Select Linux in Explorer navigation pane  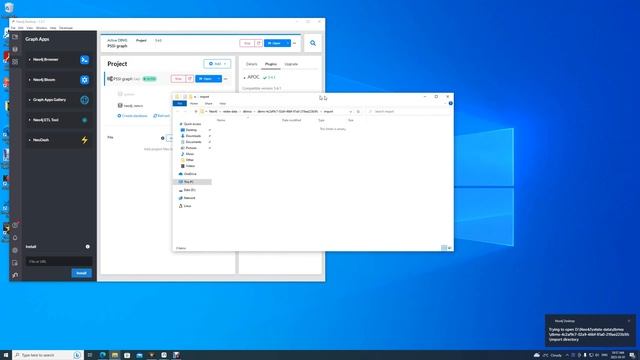pyautogui.click(x=187, y=206)
